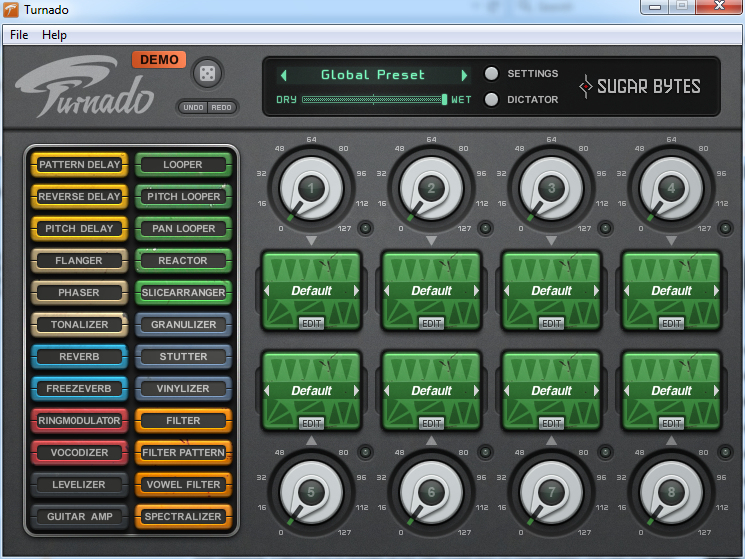Click knob 1 dial
This screenshot has height=559, width=745.
[x=311, y=189]
